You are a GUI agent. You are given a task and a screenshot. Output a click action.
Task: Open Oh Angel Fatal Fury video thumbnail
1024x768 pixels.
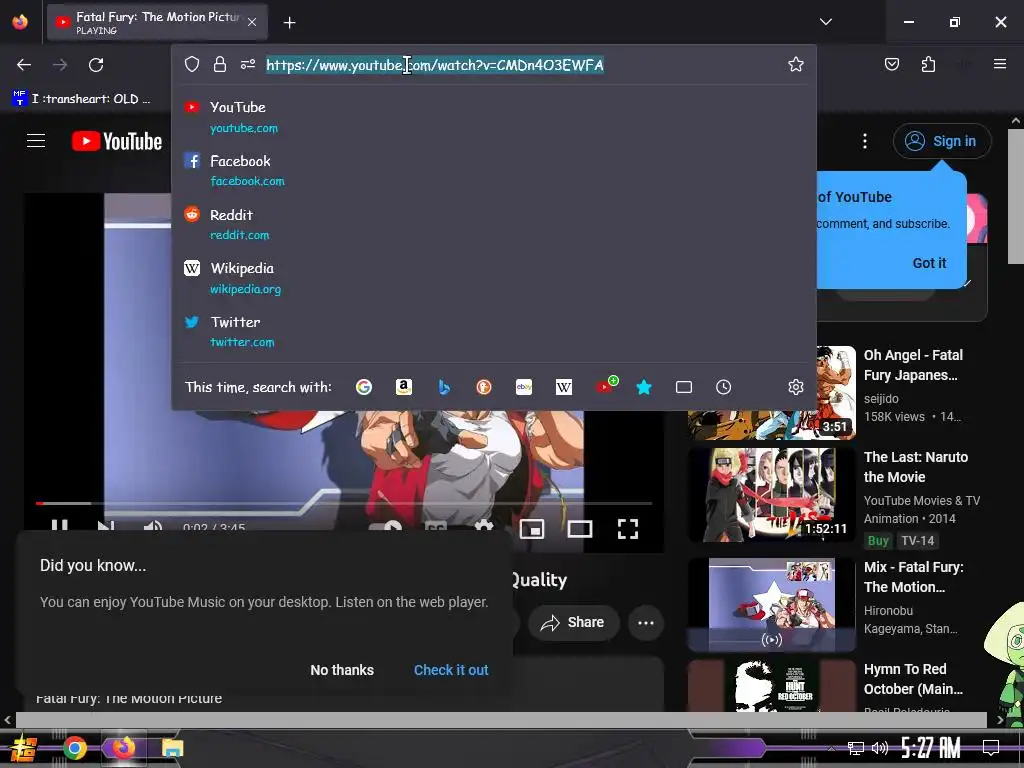click(x=771, y=392)
